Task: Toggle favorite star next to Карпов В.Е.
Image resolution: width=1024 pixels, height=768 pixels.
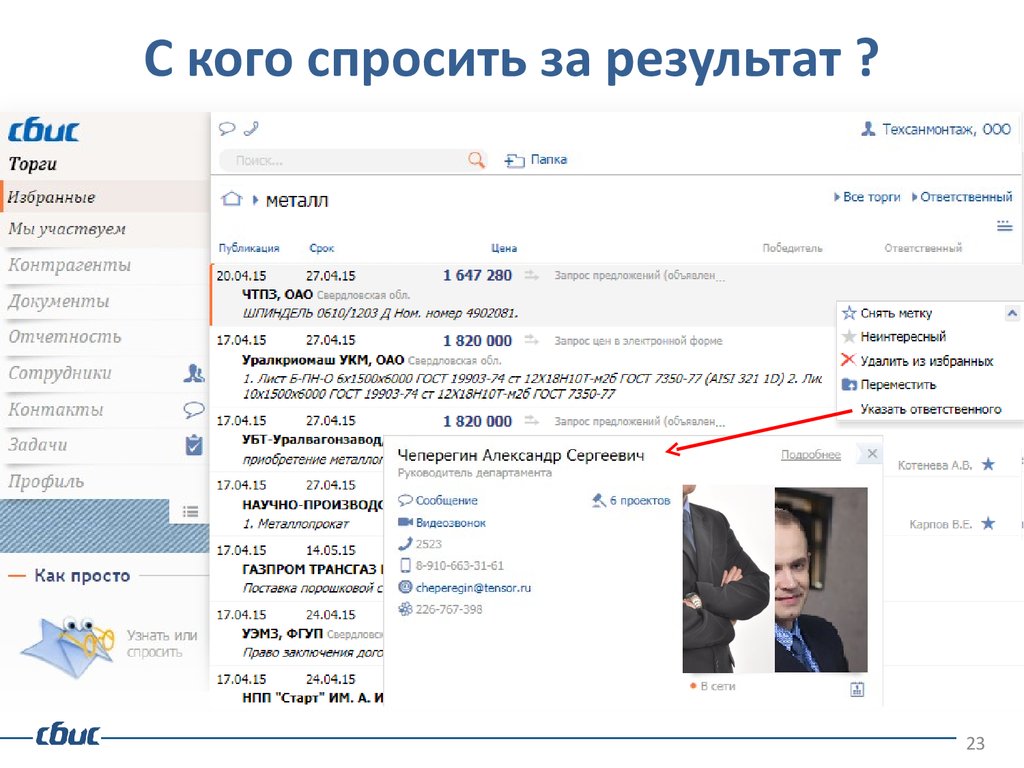Action: pos(988,523)
